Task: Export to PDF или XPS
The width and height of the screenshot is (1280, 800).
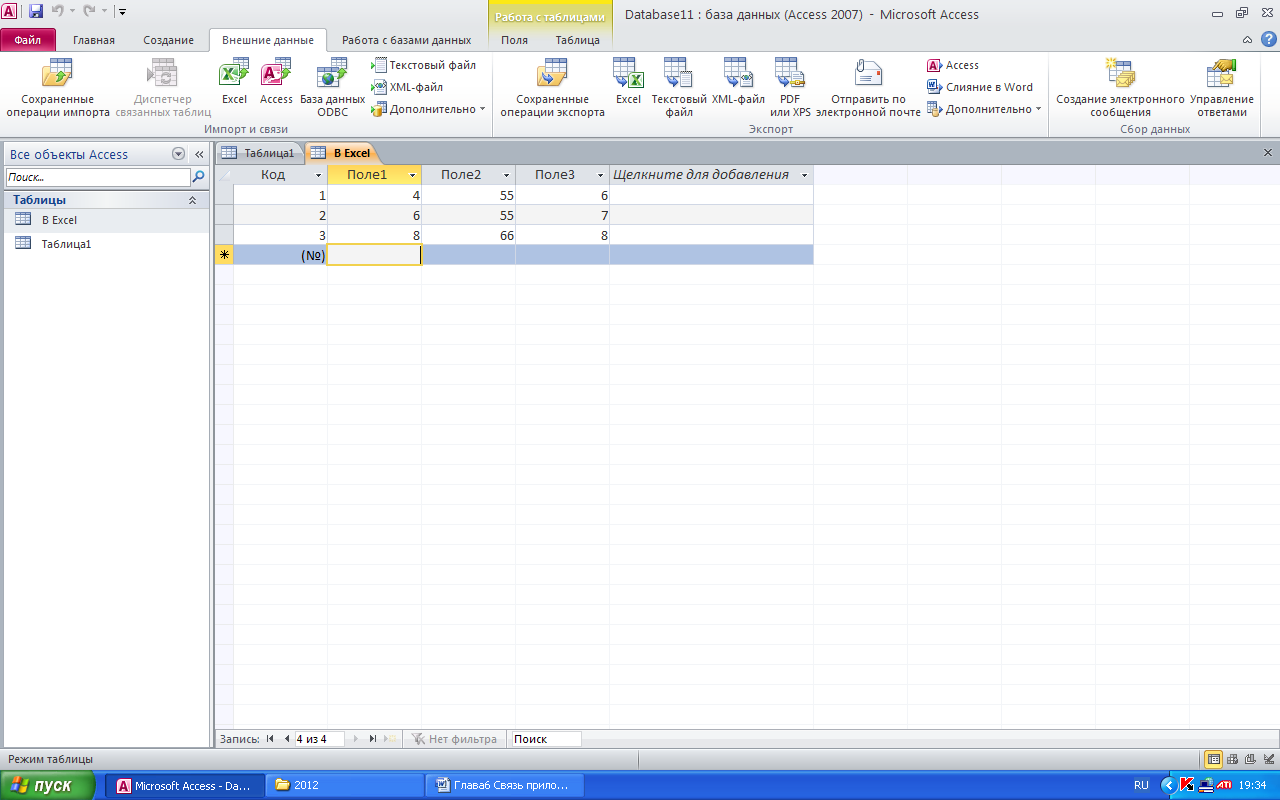Action: [x=790, y=88]
